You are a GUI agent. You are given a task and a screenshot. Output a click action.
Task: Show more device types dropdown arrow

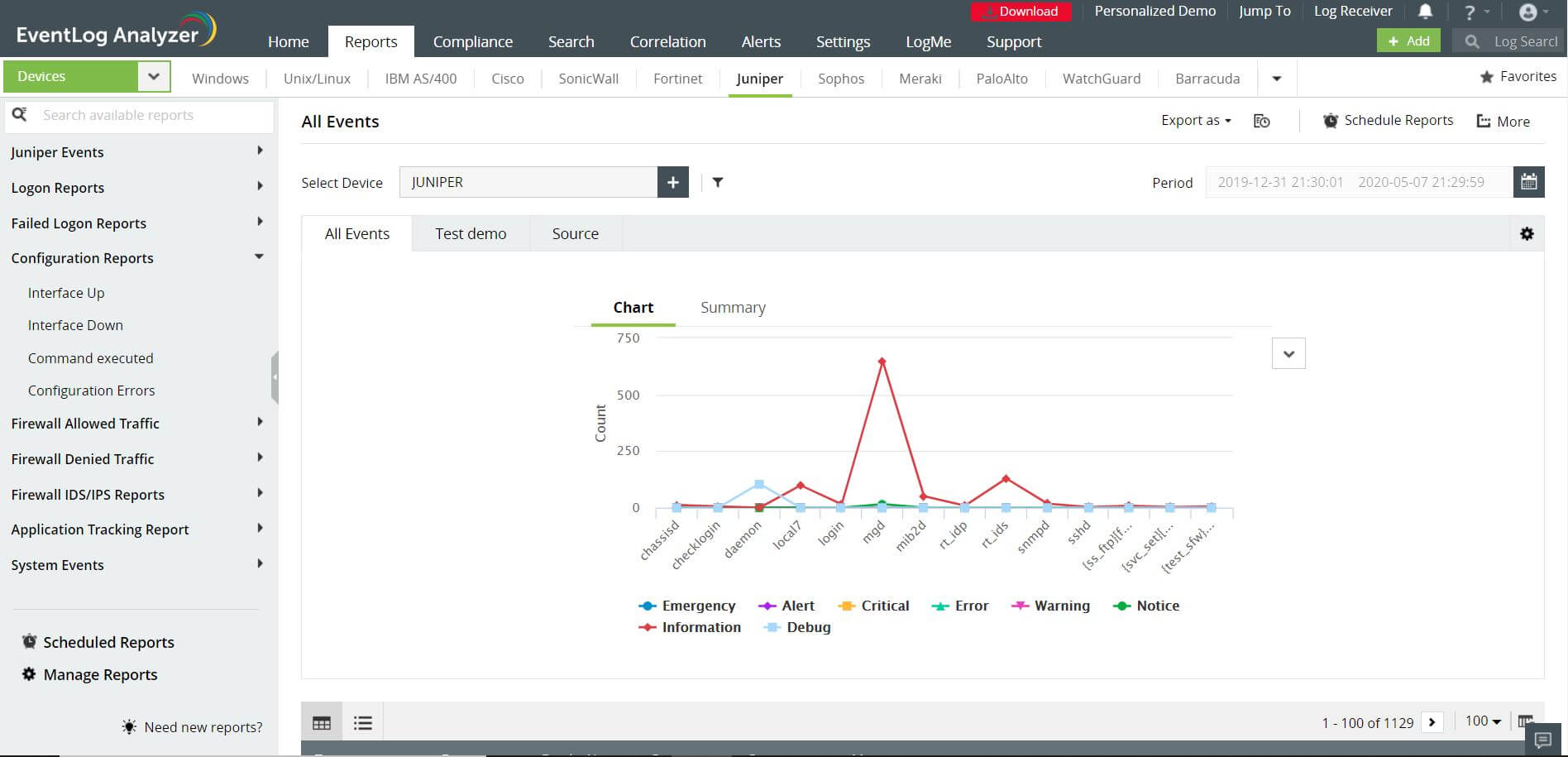[x=1277, y=79]
